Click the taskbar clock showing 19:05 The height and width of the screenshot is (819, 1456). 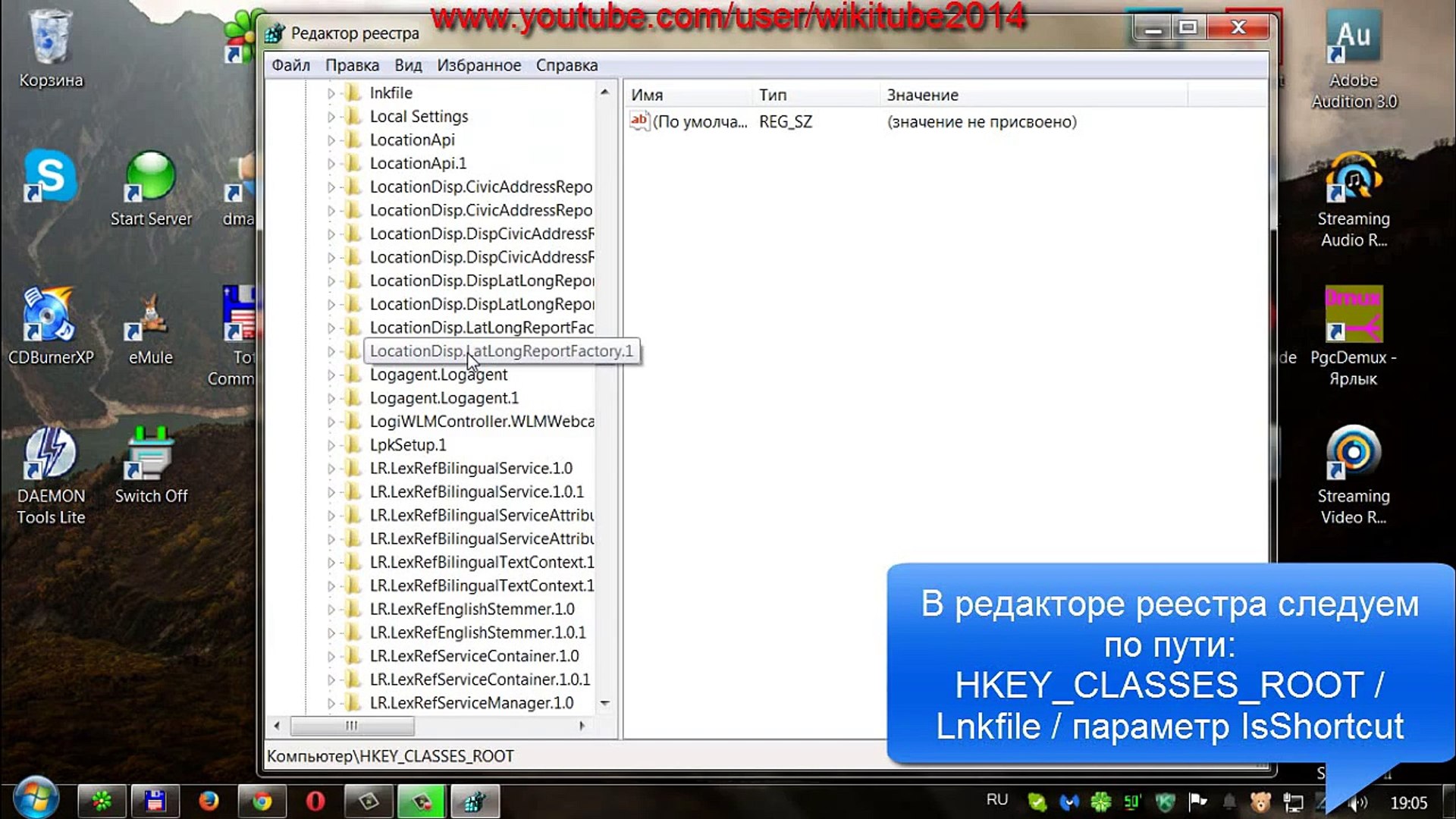click(1408, 802)
